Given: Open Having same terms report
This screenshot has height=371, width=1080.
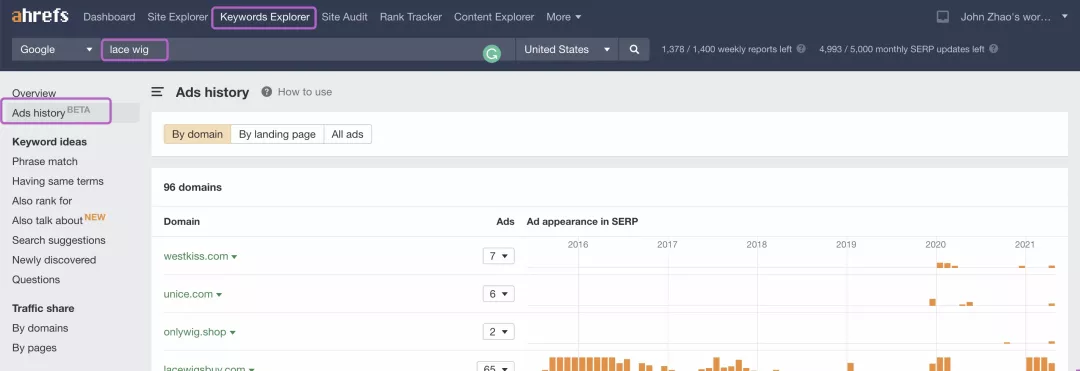Looking at the screenshot, I should pos(58,181).
